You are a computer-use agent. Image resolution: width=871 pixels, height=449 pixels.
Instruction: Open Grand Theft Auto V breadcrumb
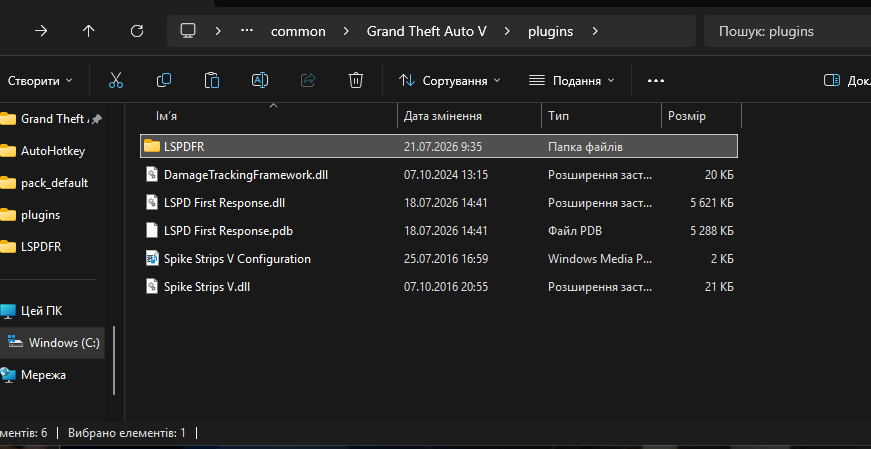tap(427, 32)
